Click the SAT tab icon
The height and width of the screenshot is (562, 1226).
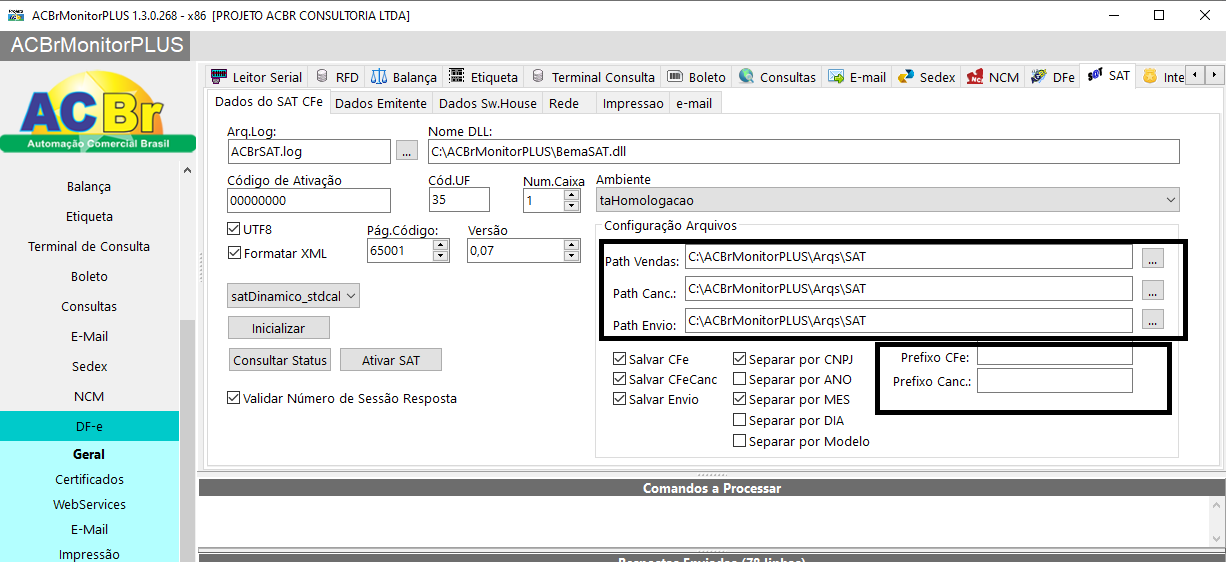(x=1095, y=75)
